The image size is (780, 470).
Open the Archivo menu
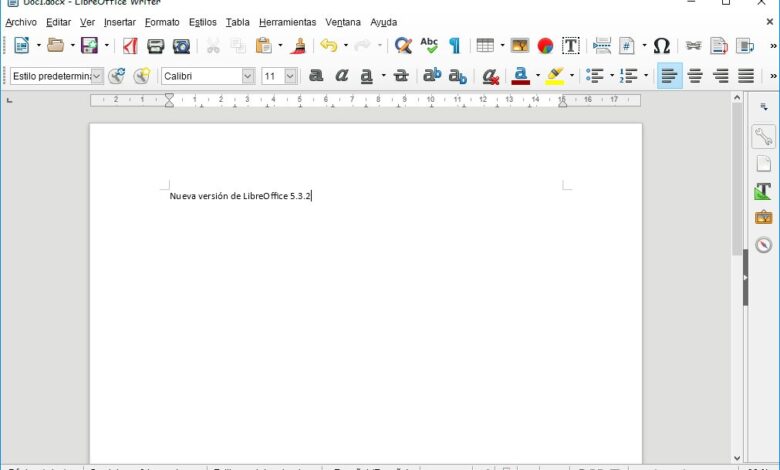21,22
